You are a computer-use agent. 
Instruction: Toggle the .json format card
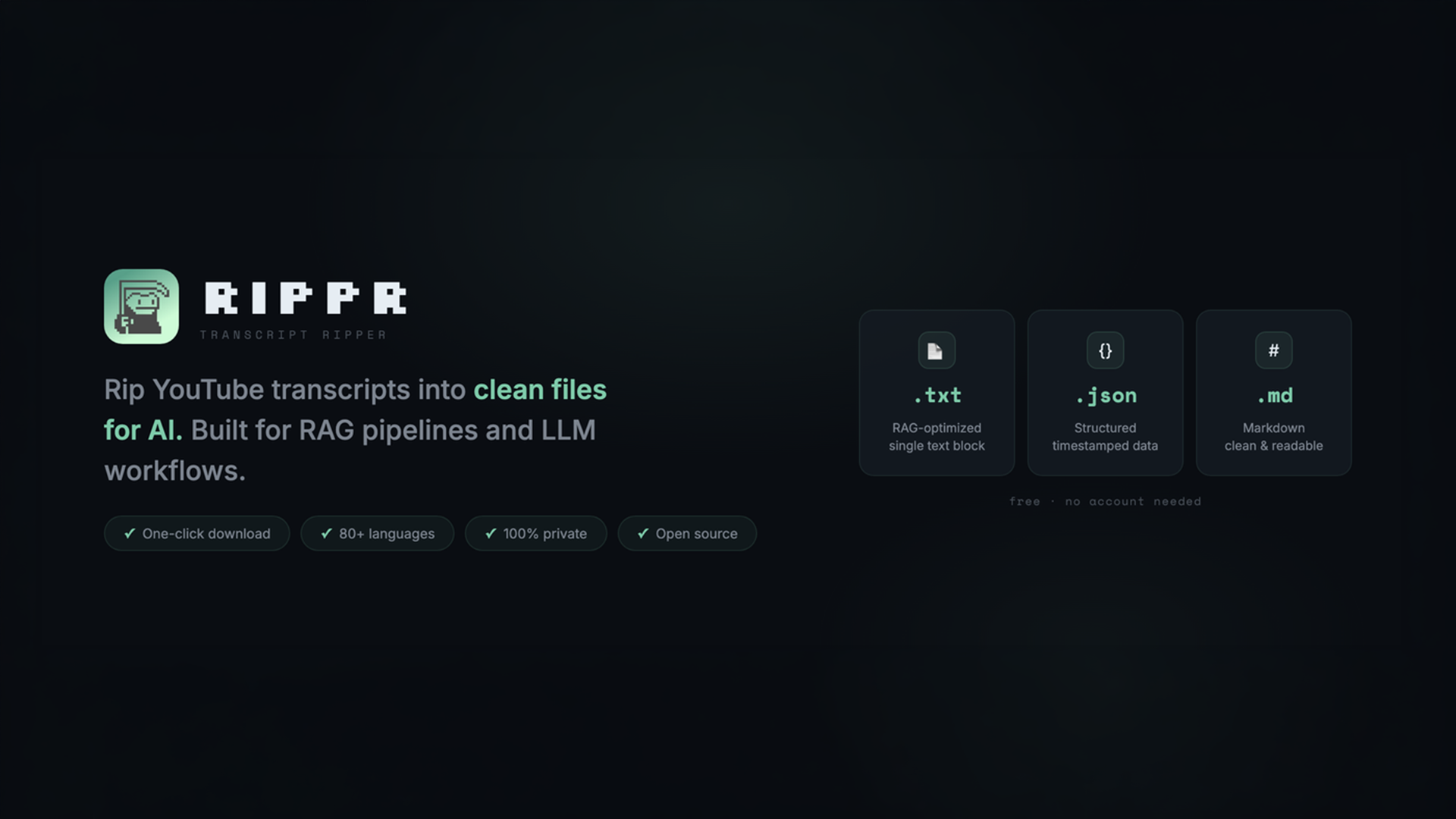tap(1104, 392)
